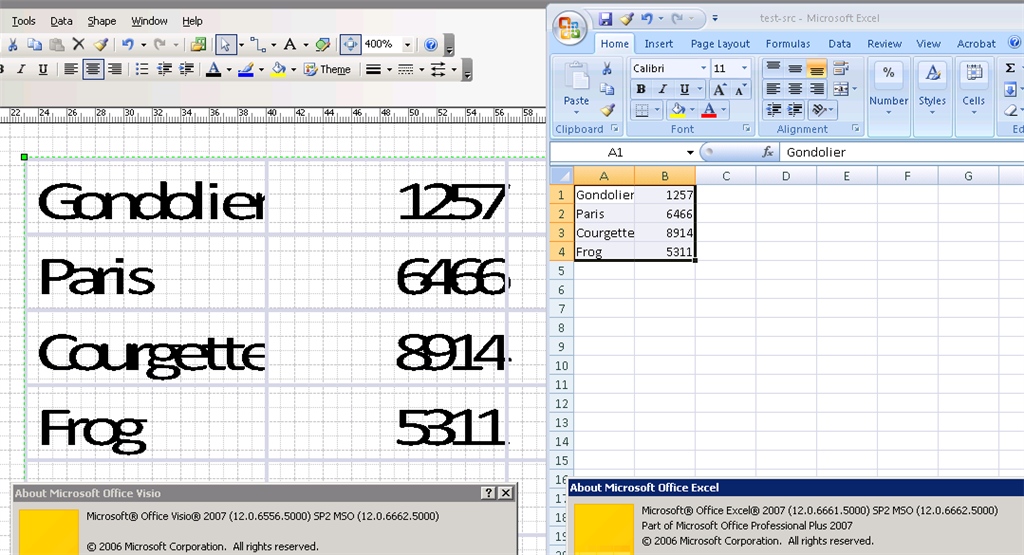Select column C header in Excel
The height and width of the screenshot is (555, 1024).
pos(726,176)
